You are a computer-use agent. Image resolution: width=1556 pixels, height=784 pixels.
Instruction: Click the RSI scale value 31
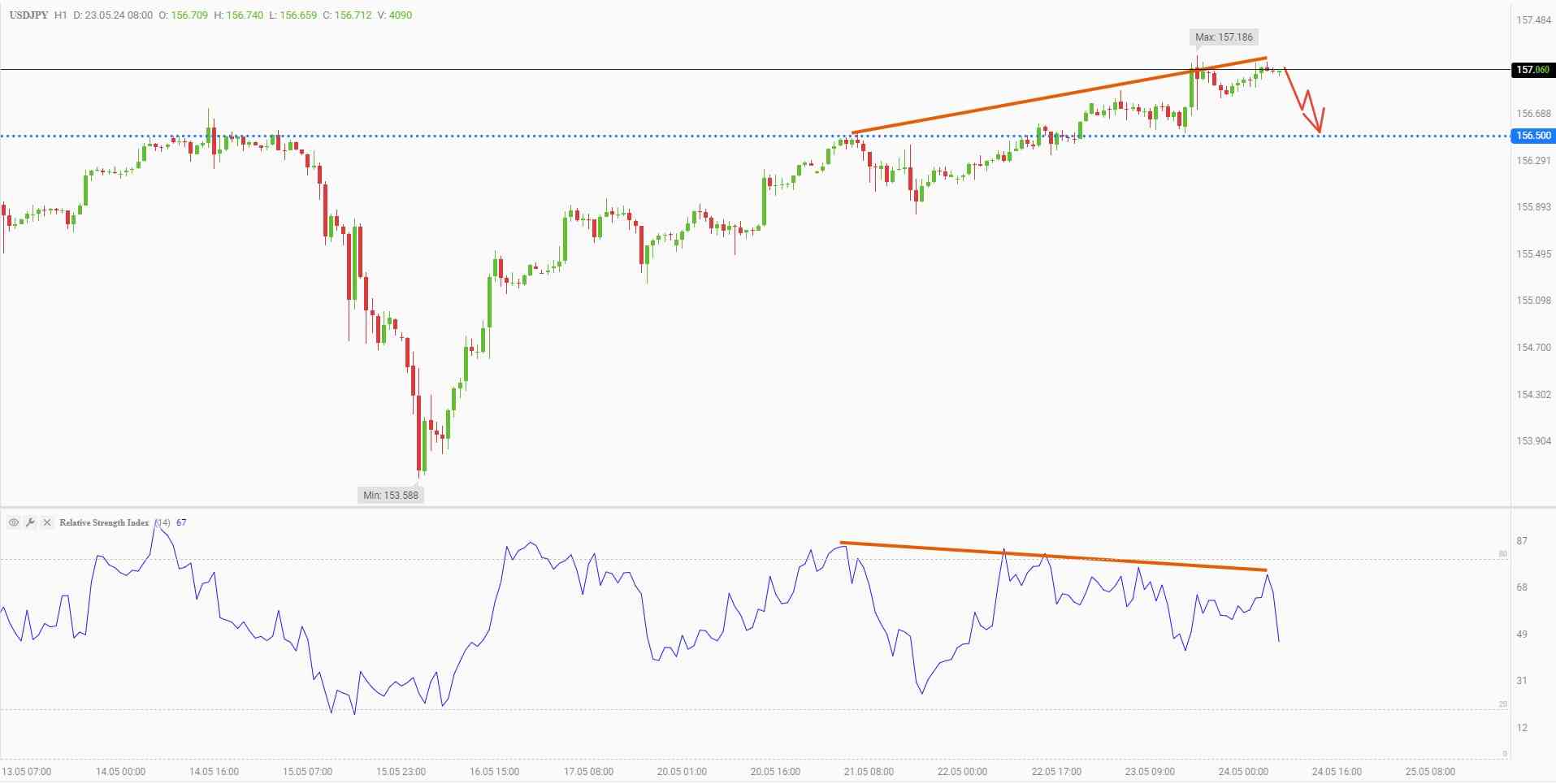(1522, 681)
